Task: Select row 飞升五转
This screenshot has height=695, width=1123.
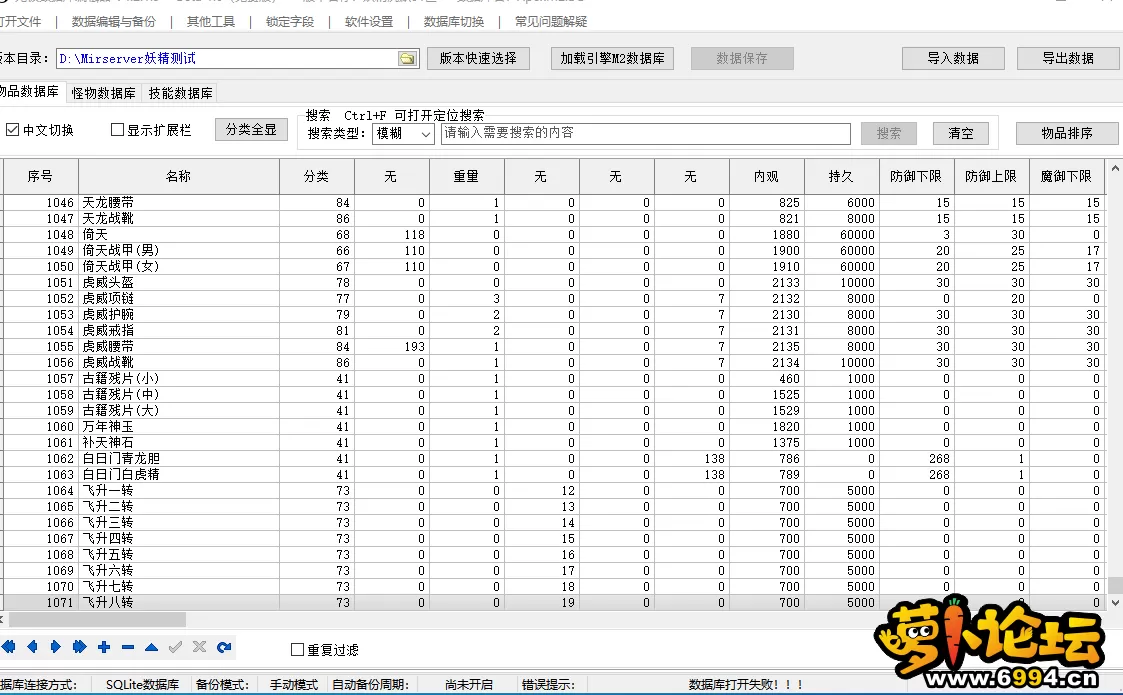Action: 554,555
